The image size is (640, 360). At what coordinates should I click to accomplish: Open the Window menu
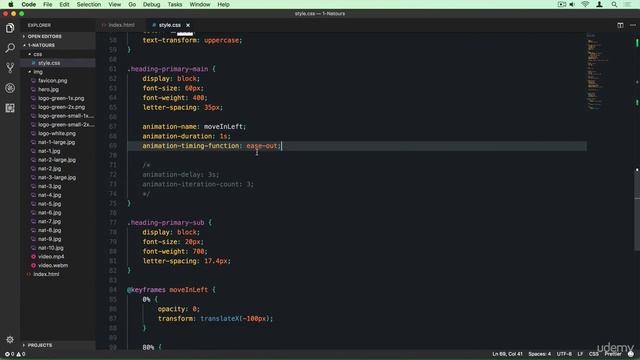pyautogui.click(x=200, y=4)
